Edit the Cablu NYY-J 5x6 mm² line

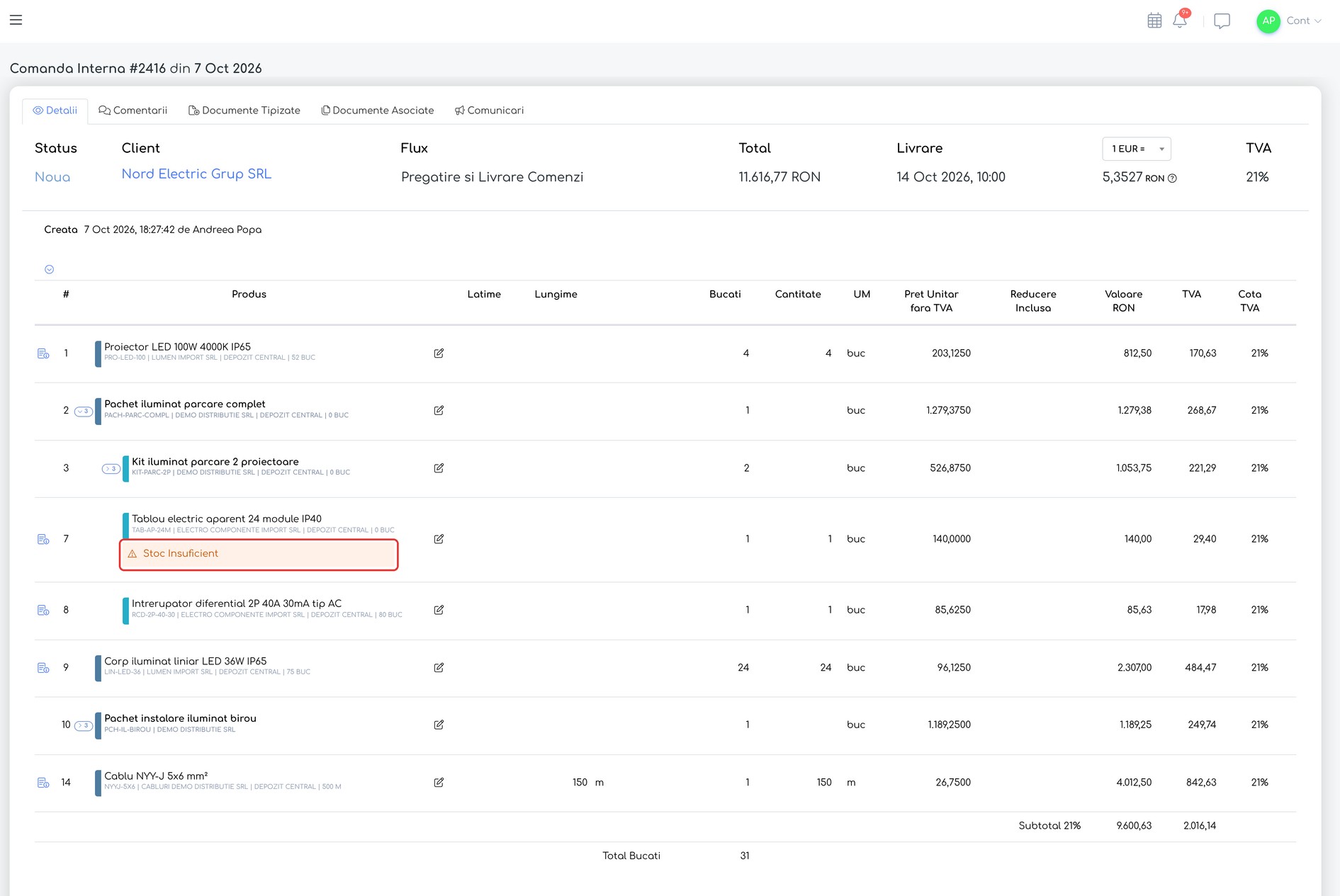(439, 783)
